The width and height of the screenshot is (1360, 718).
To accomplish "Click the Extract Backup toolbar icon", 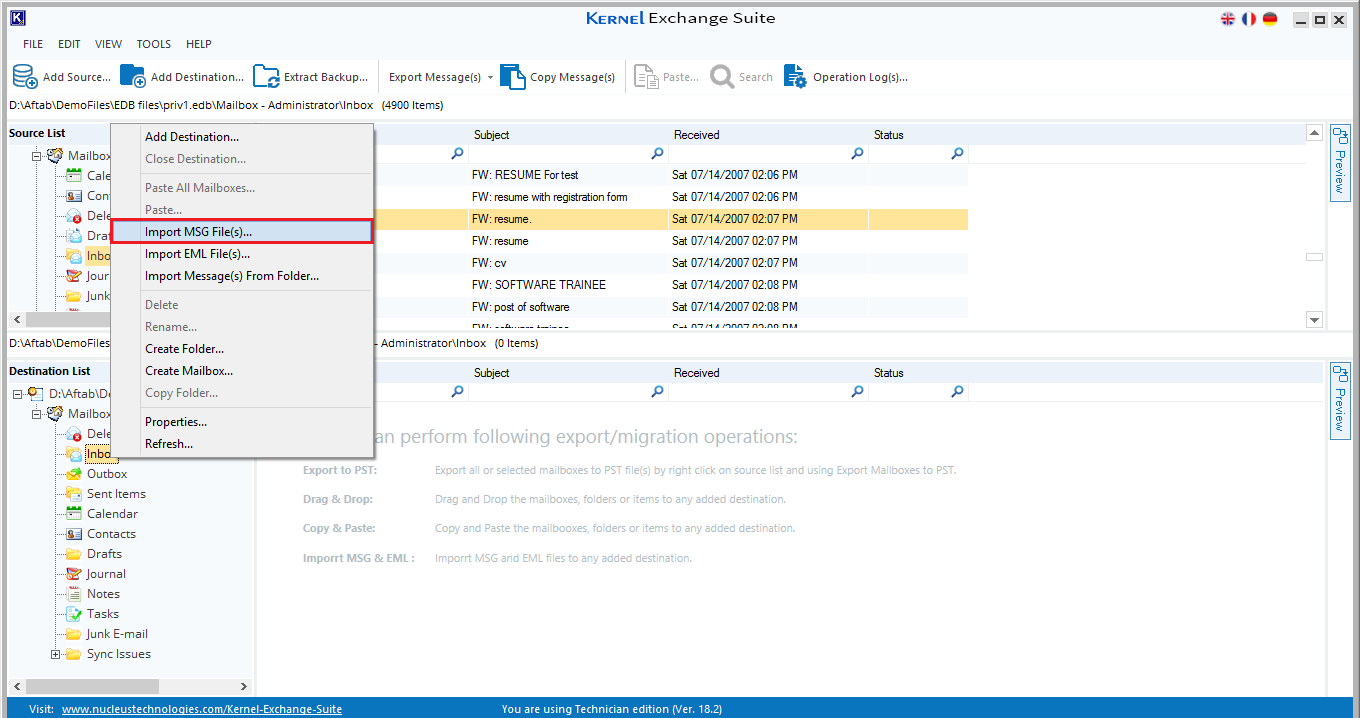I will 266,77.
